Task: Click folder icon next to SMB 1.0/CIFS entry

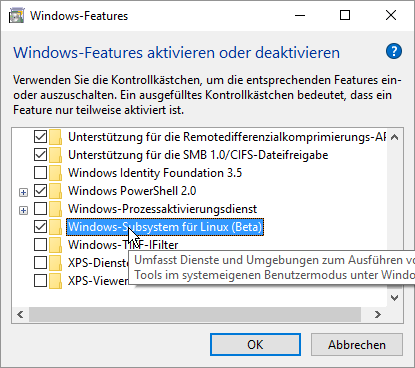Action: 55,155
